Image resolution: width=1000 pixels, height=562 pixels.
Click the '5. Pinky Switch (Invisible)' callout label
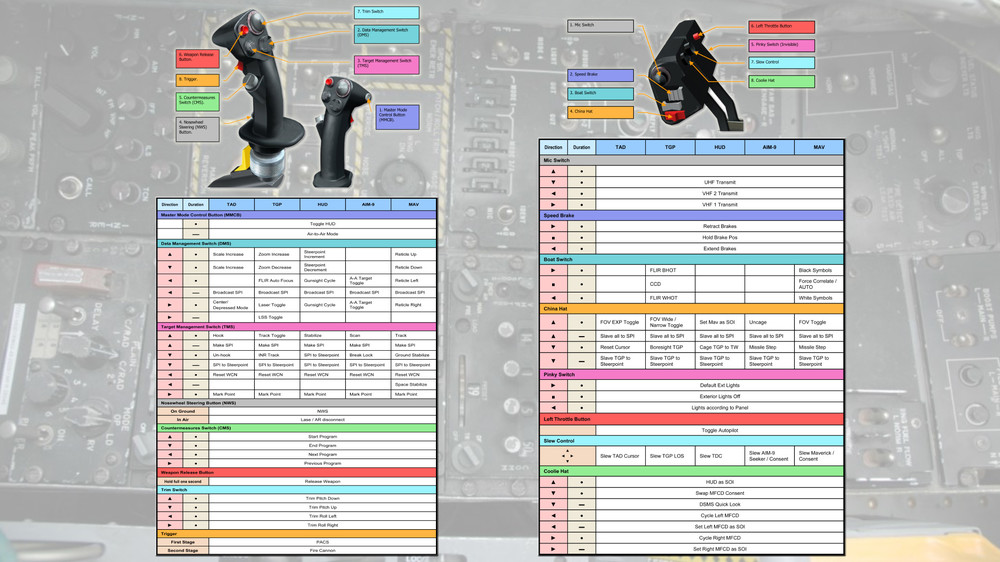pyautogui.click(x=781, y=45)
